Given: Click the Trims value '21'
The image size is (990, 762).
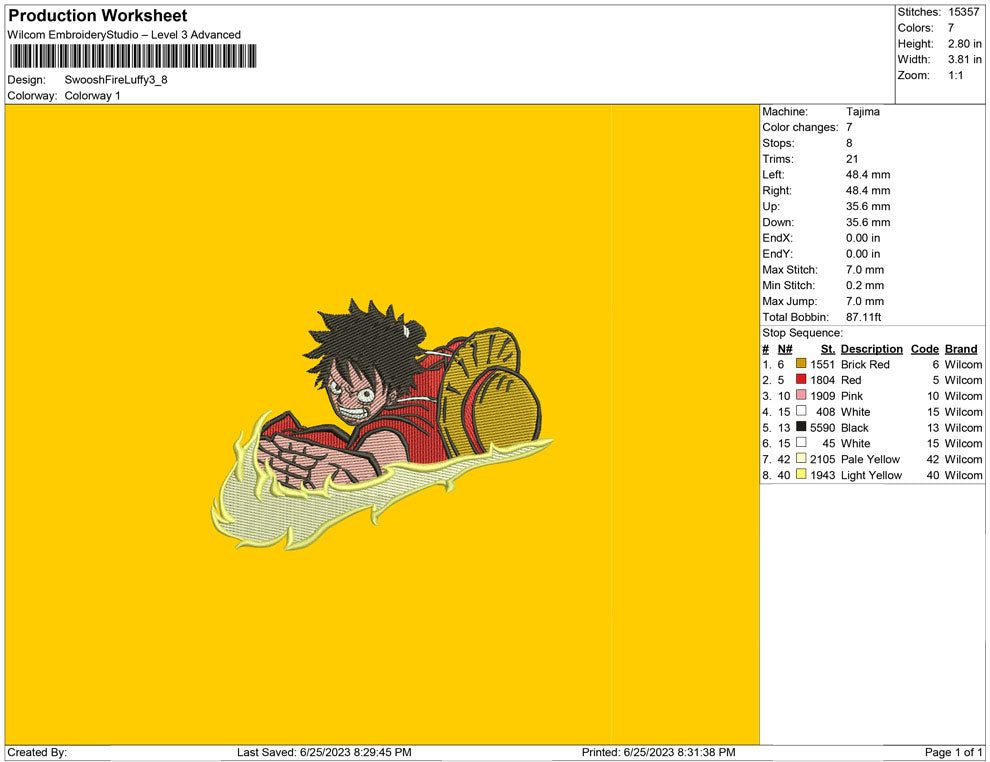Looking at the screenshot, I should [x=852, y=159].
